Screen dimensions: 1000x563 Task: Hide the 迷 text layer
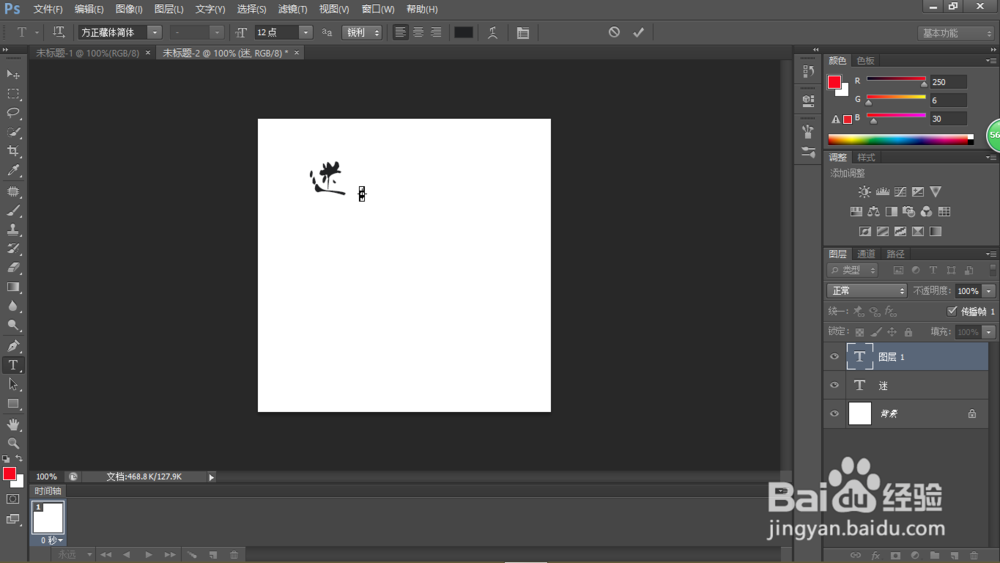(834, 385)
